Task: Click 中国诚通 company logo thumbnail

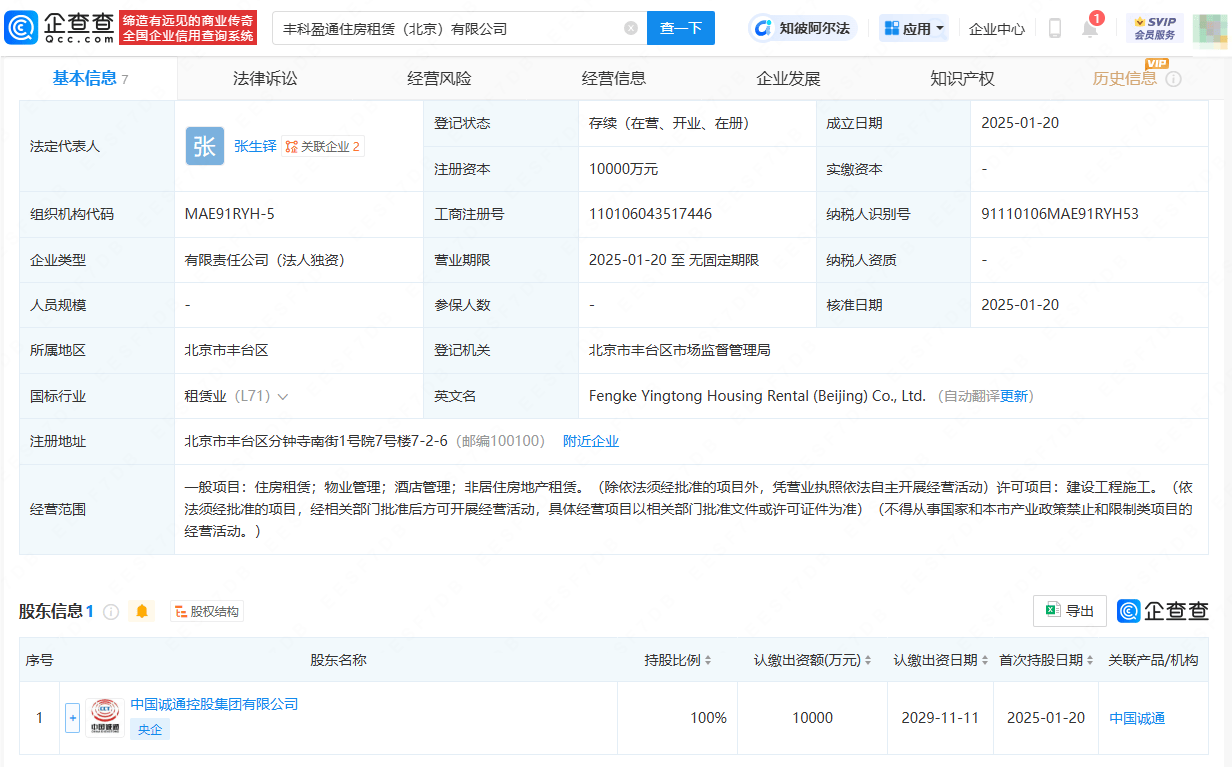Action: 105,718
